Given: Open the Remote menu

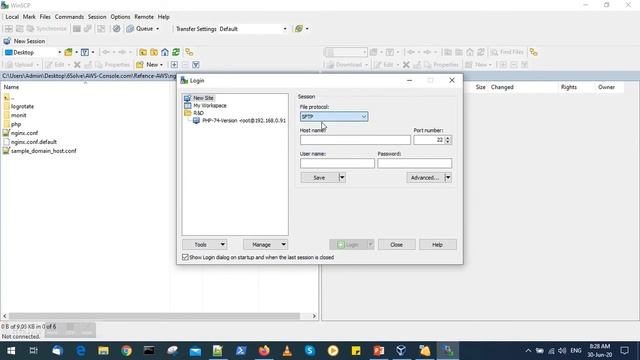Looking at the screenshot, I should click(x=144, y=17).
